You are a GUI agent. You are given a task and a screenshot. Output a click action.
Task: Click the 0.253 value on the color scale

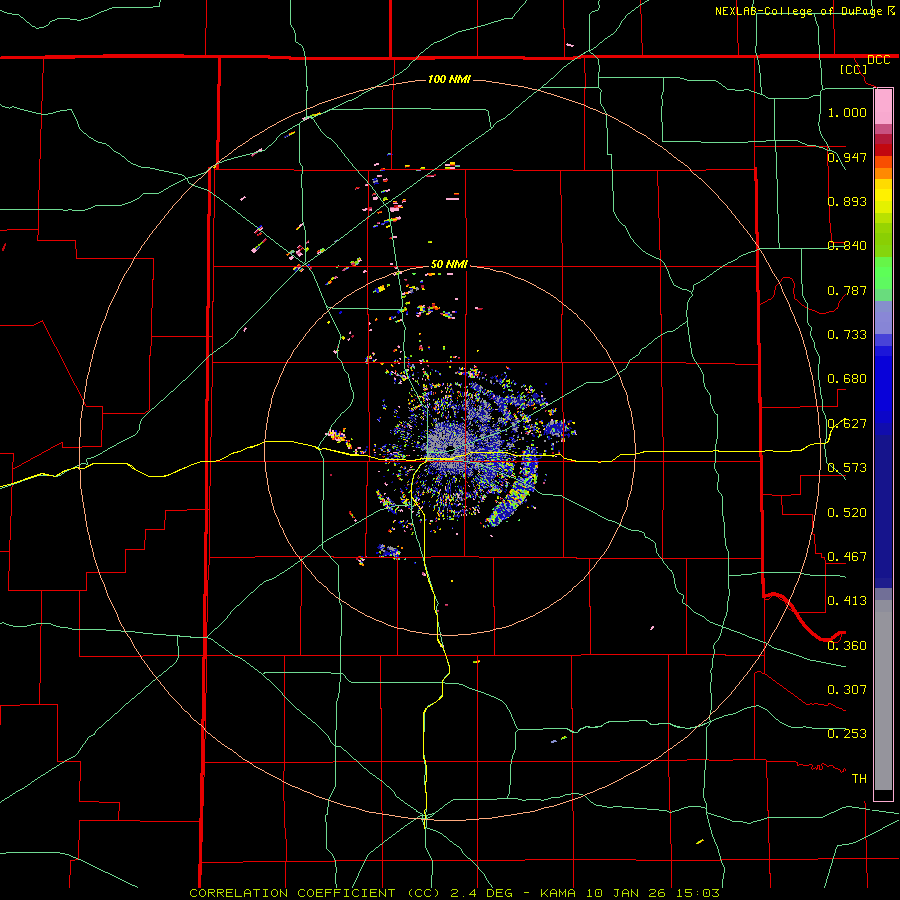[x=847, y=734]
